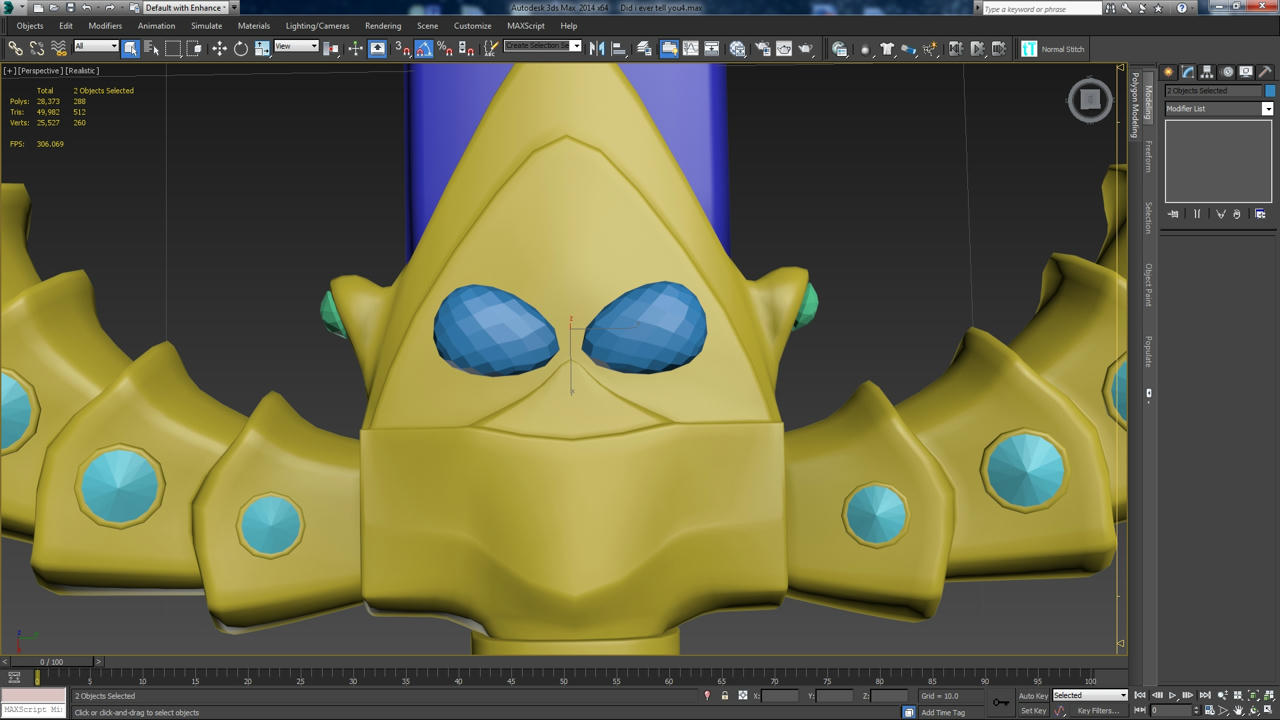Open the reference coordinate system View dropdown
1280x720 pixels.
tap(296, 47)
